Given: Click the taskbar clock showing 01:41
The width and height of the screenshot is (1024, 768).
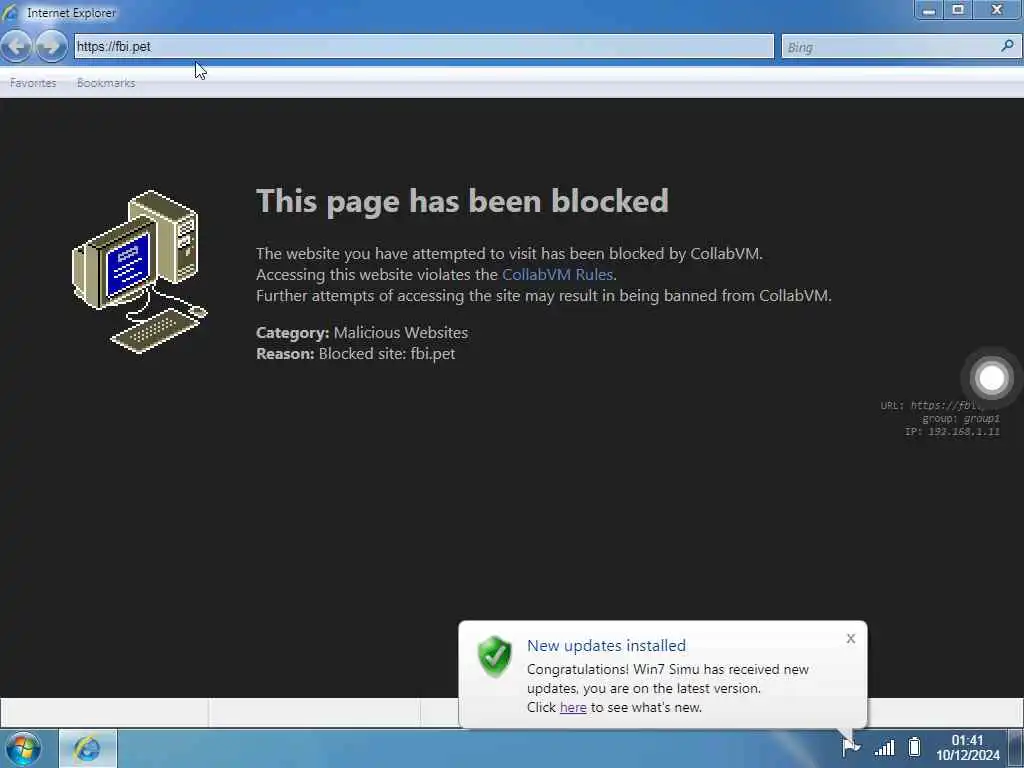Looking at the screenshot, I should point(967,748).
